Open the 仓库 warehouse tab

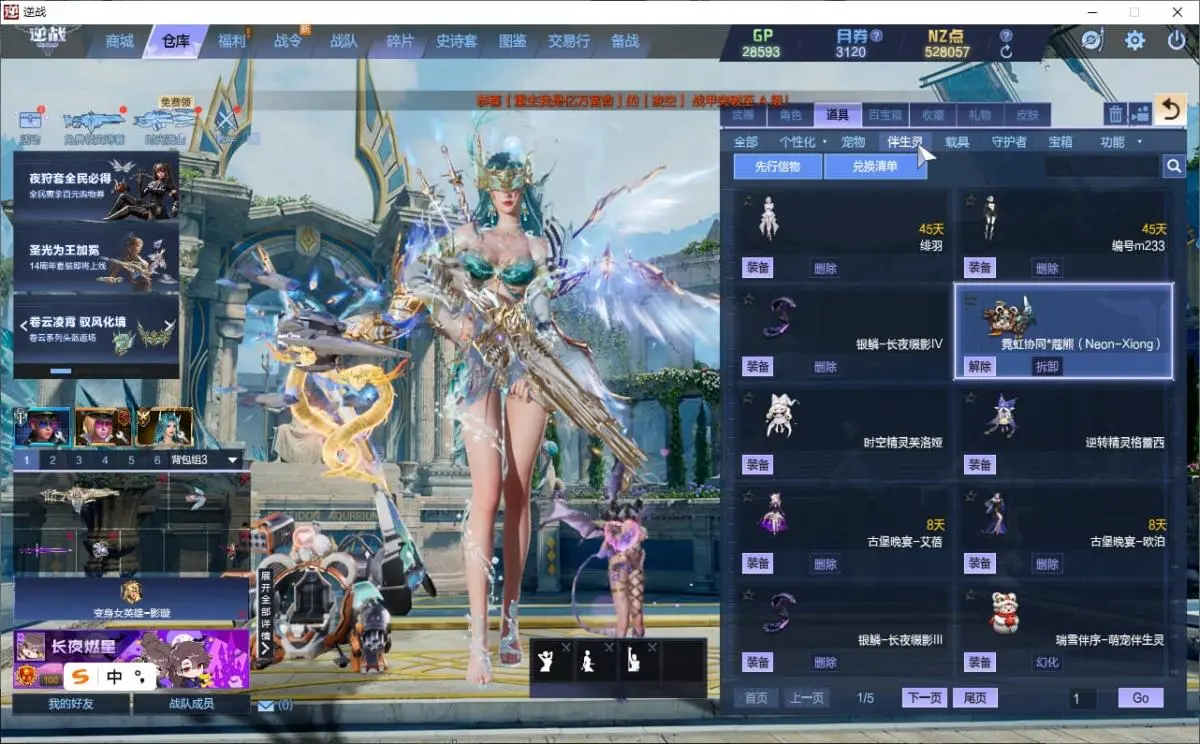pos(175,41)
